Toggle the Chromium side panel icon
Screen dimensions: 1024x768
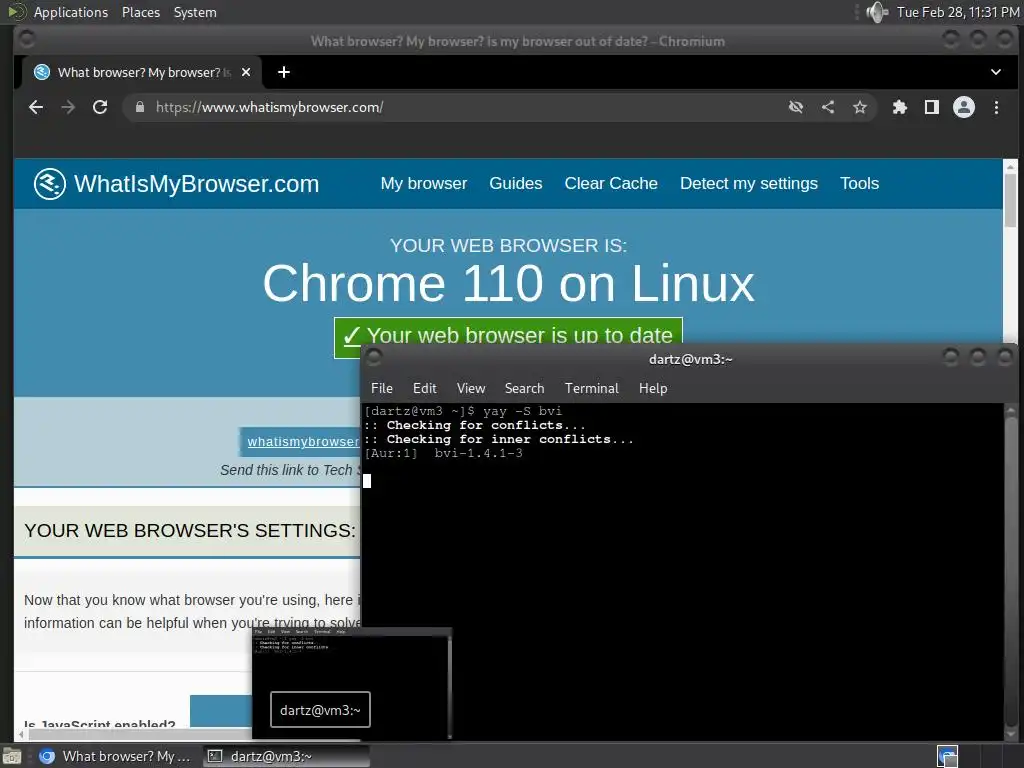(931, 107)
